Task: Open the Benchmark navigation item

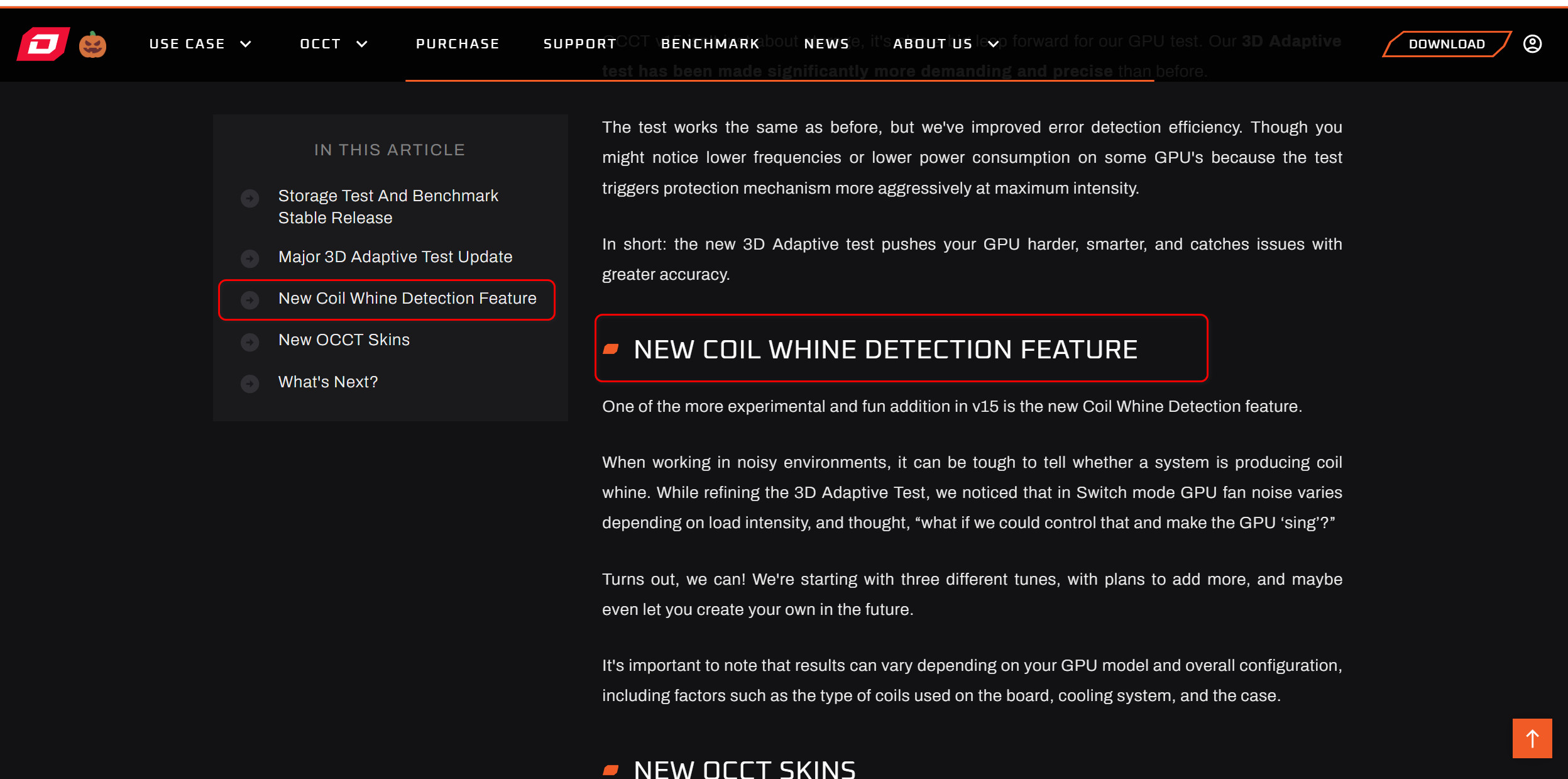Action: click(710, 44)
